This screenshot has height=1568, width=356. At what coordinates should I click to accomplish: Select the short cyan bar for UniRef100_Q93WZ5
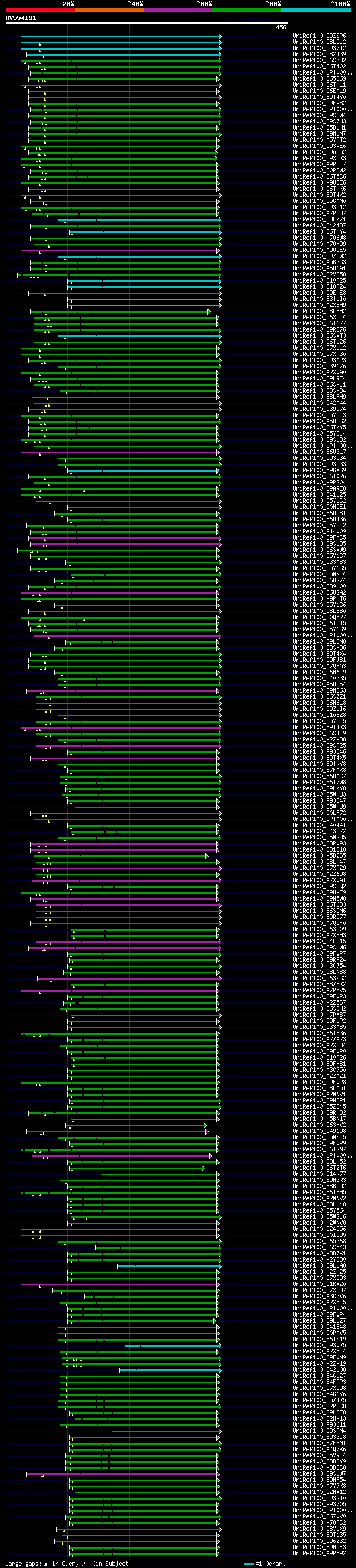coord(173,1345)
